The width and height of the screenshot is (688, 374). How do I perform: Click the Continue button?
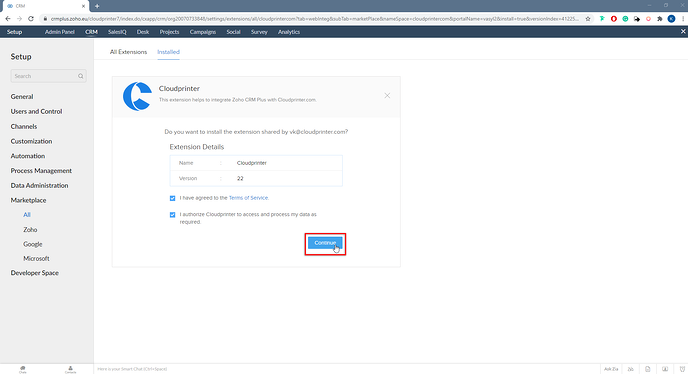(x=325, y=243)
